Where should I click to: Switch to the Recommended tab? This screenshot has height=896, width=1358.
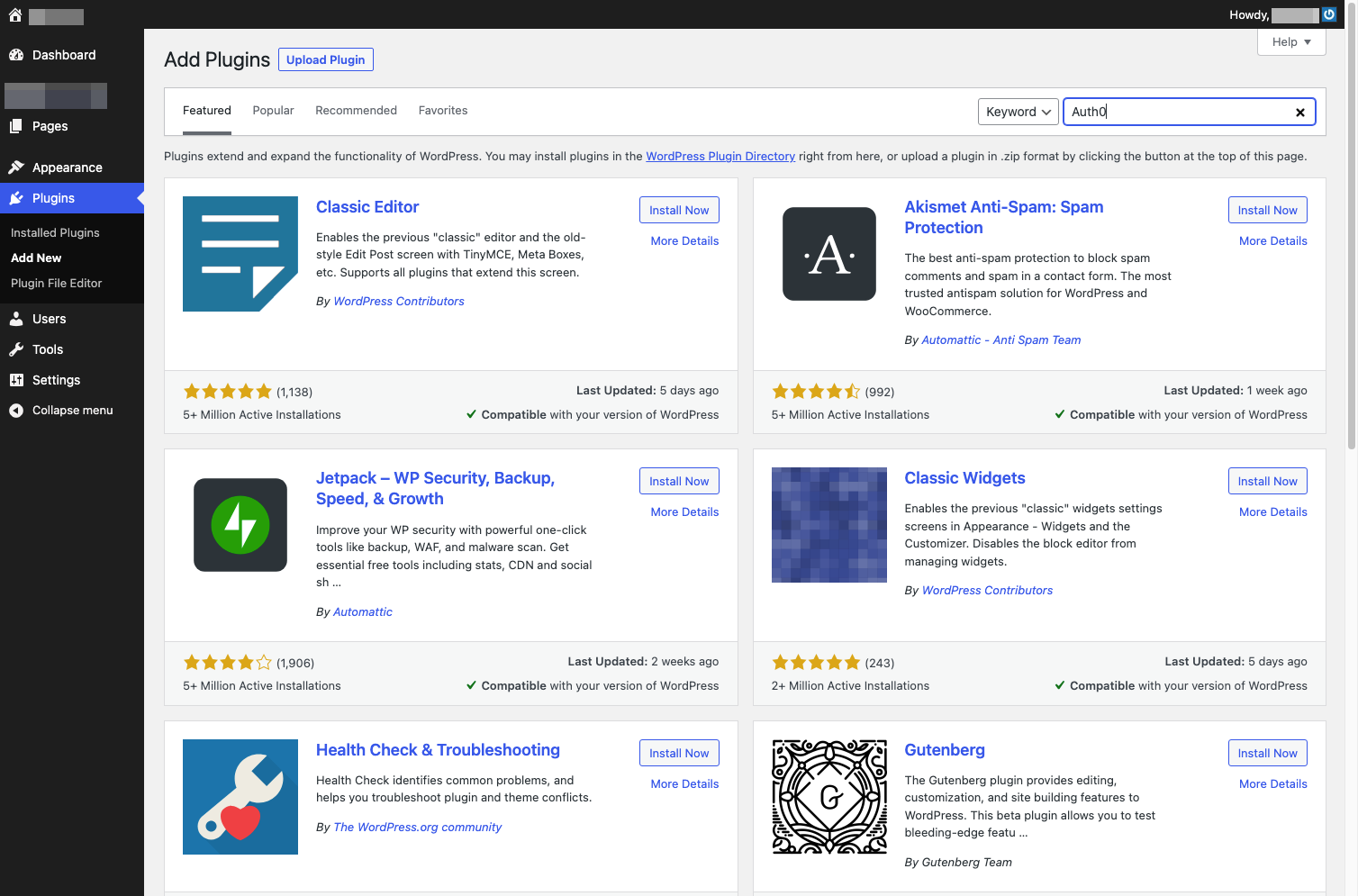point(356,111)
